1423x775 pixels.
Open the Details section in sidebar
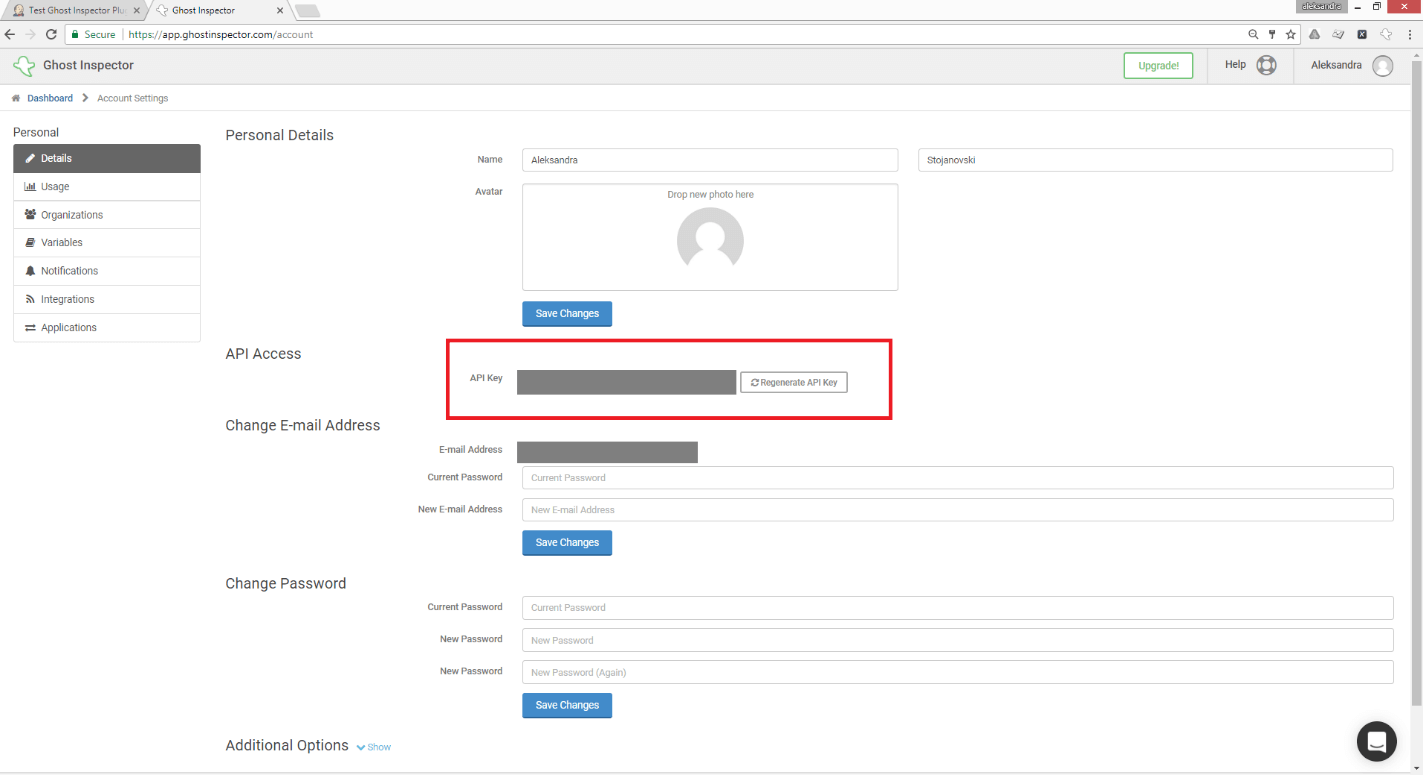click(107, 158)
